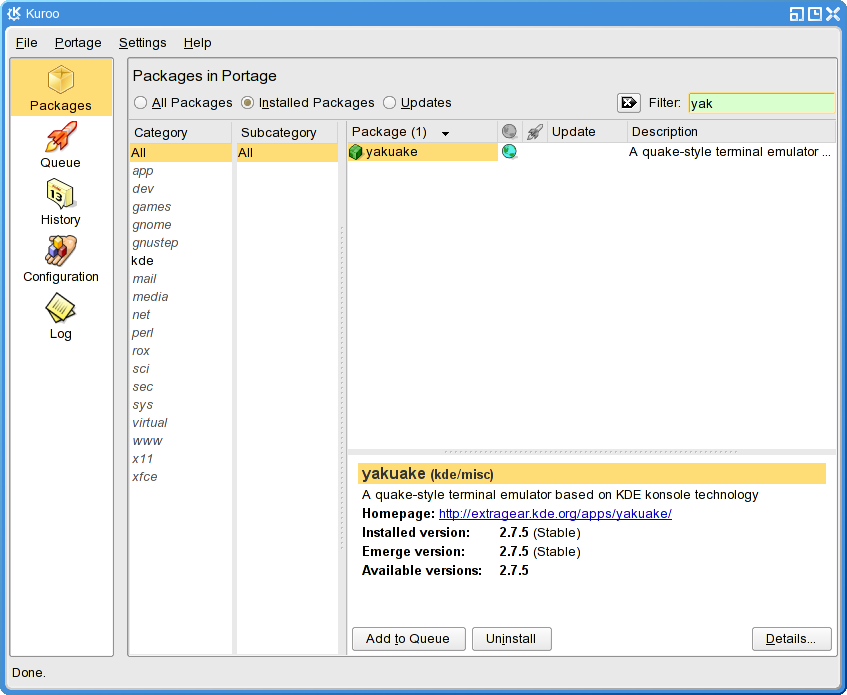The image size is (847, 695).
Task: Select the yakuake package name
Action: (392, 152)
